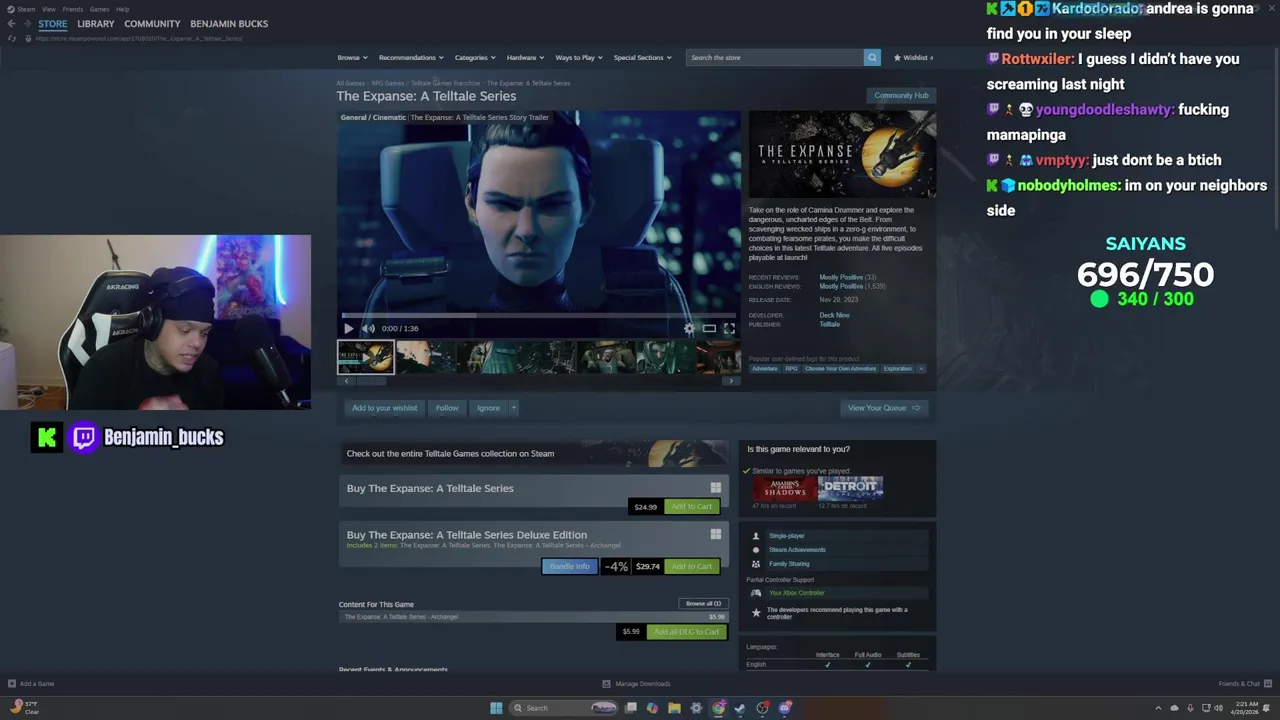The width and height of the screenshot is (1280, 720).
Task: Click View Your Queue
Action: pos(884,408)
